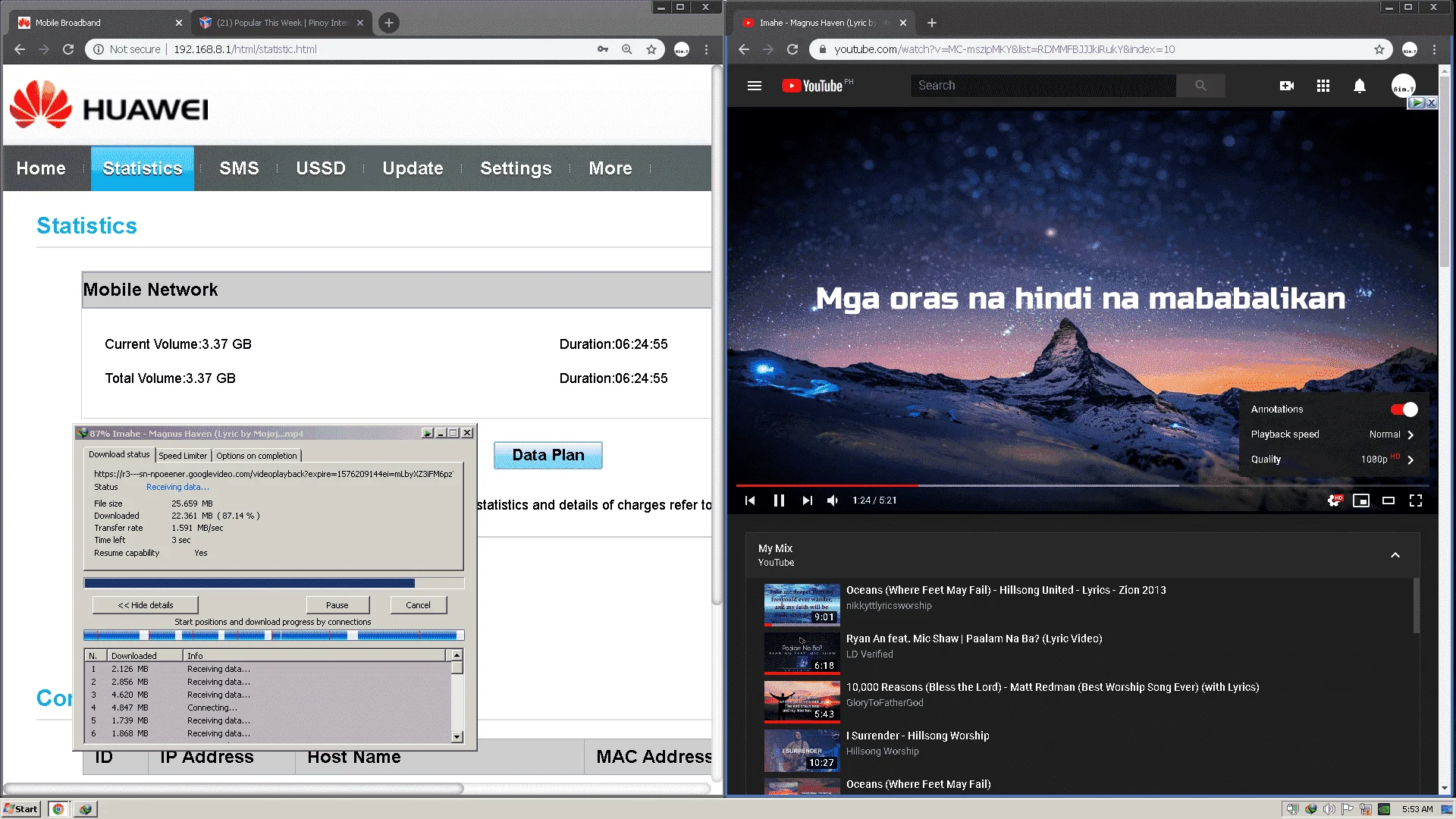Collapse the My Mix playlist panel

click(1395, 555)
